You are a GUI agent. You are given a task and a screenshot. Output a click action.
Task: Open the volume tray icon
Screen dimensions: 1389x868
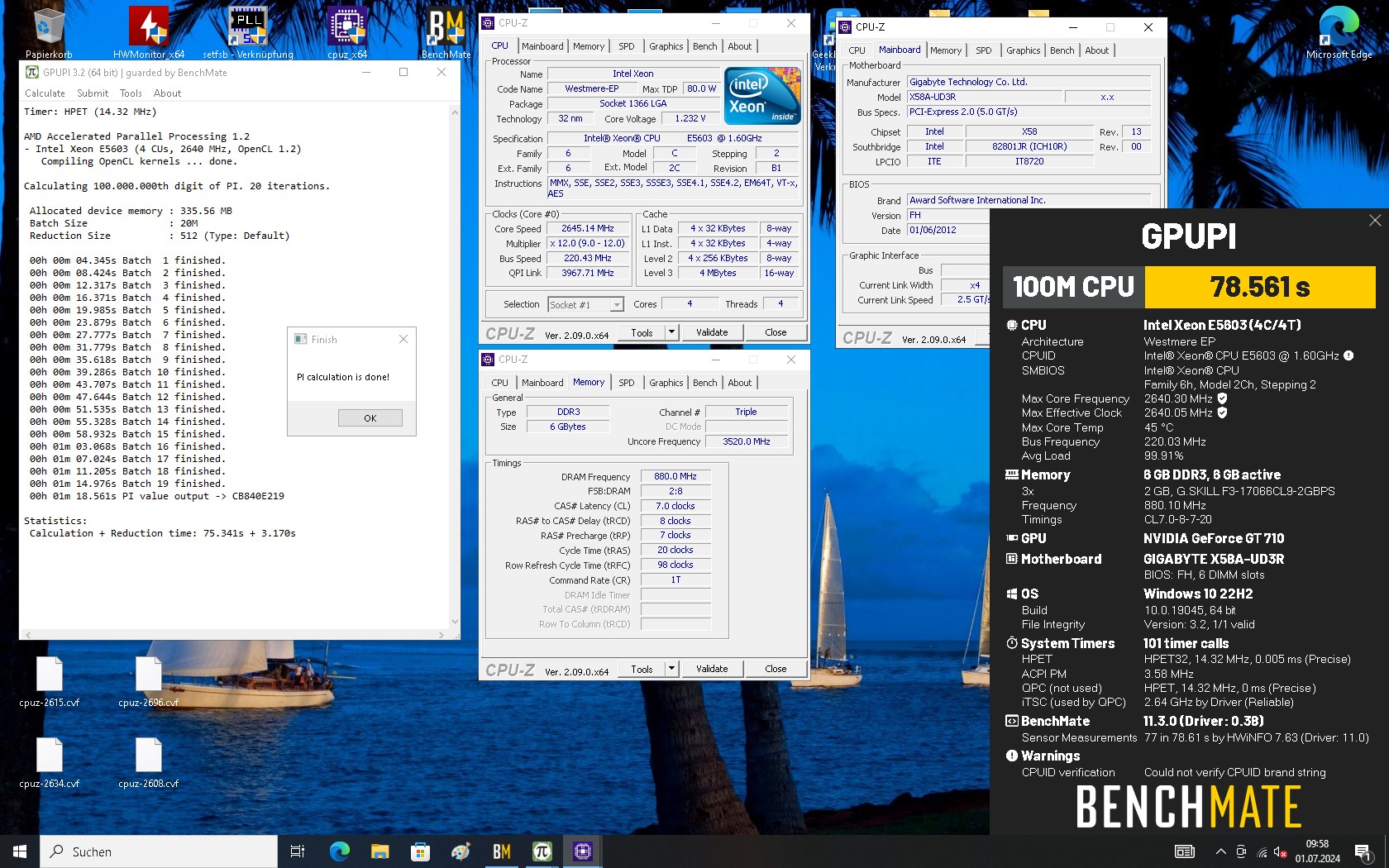tap(1281, 851)
